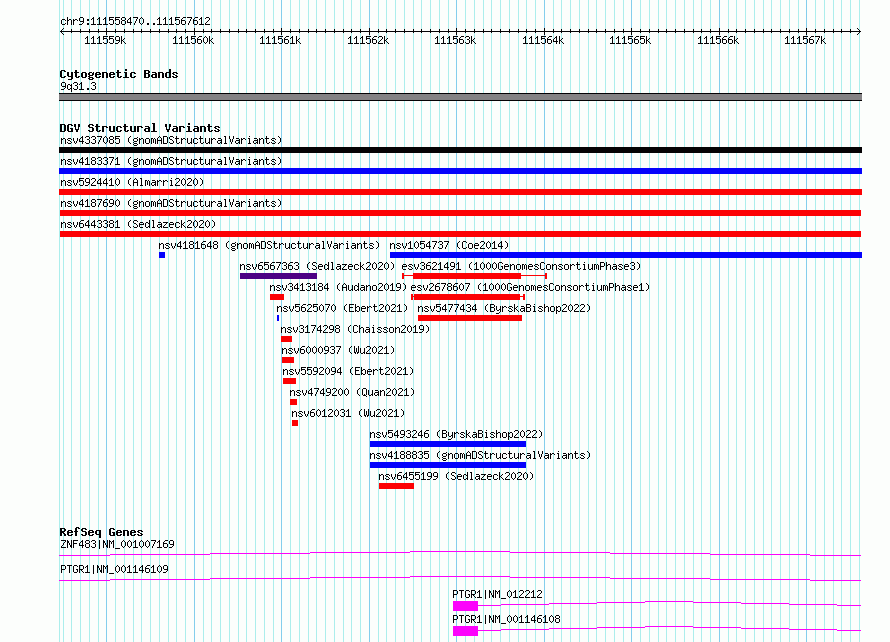Click the PTGR1|NM_001146108 magenta exon block
The image size is (890, 642).
[465, 631]
